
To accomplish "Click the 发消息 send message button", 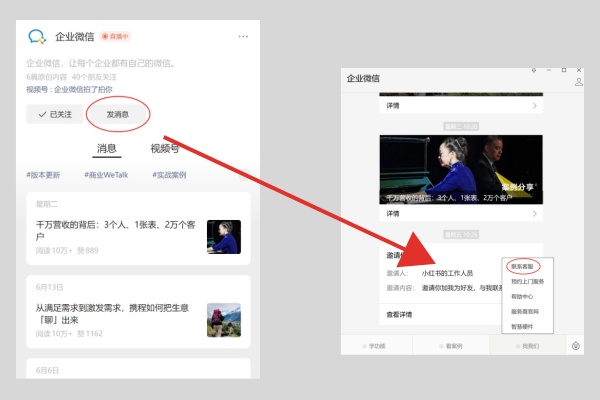I will pyautogui.click(x=118, y=114).
